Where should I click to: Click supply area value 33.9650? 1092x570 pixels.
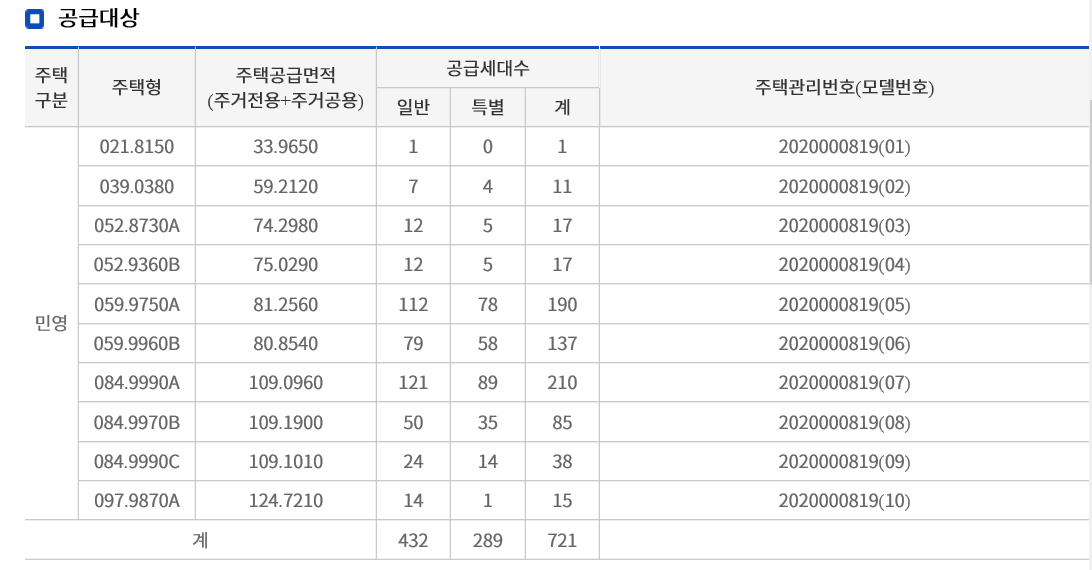pyautogui.click(x=286, y=147)
